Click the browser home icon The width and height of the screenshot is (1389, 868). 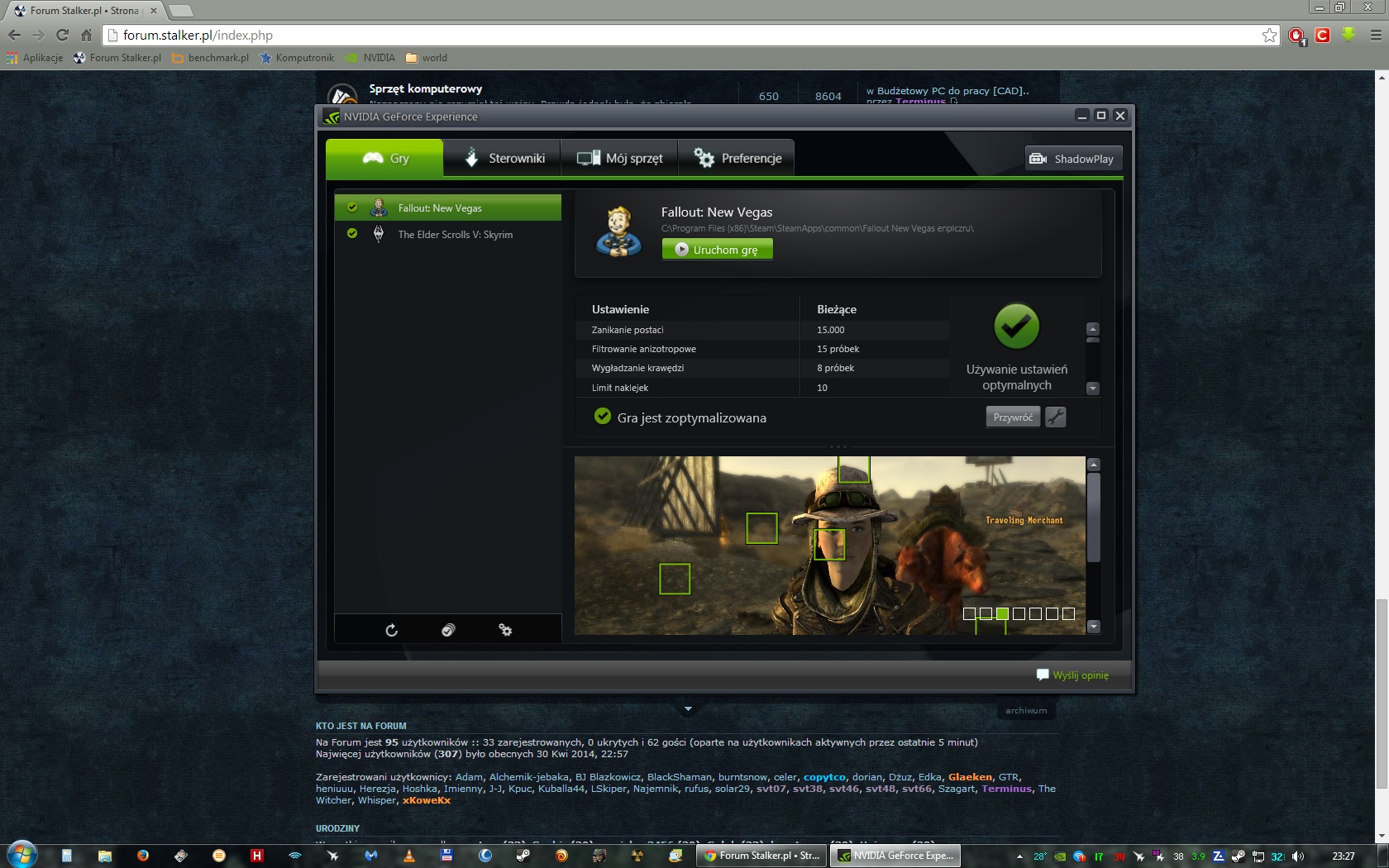[x=86, y=35]
